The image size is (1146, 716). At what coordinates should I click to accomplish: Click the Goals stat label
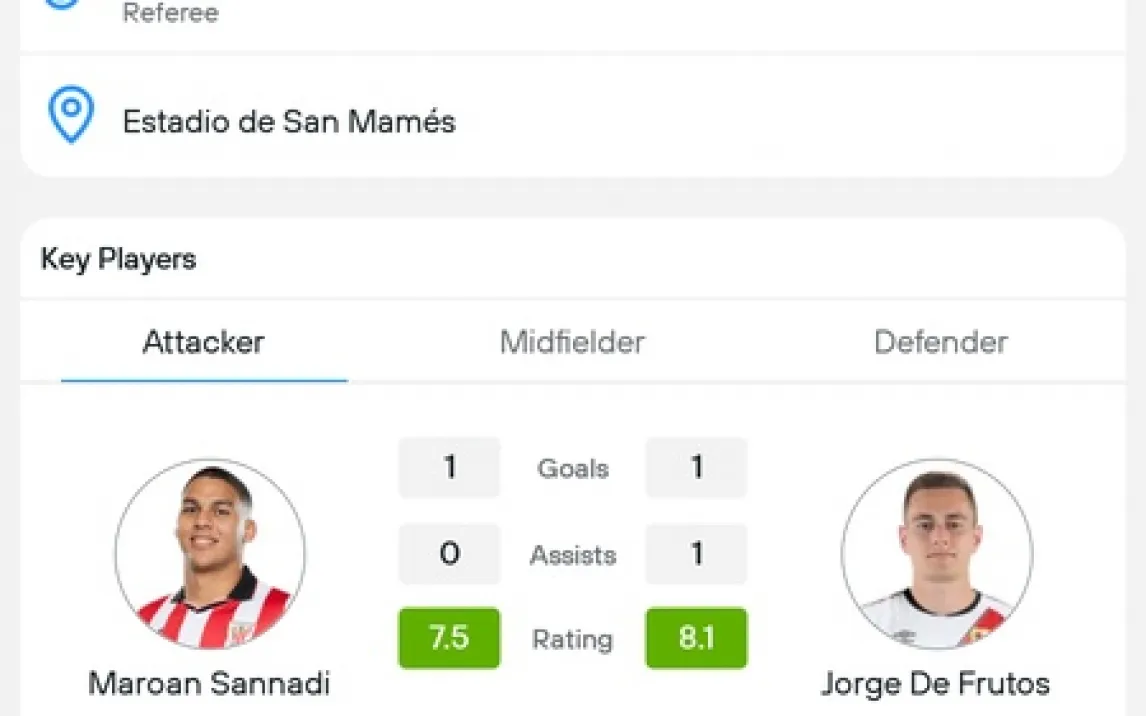[x=573, y=468]
